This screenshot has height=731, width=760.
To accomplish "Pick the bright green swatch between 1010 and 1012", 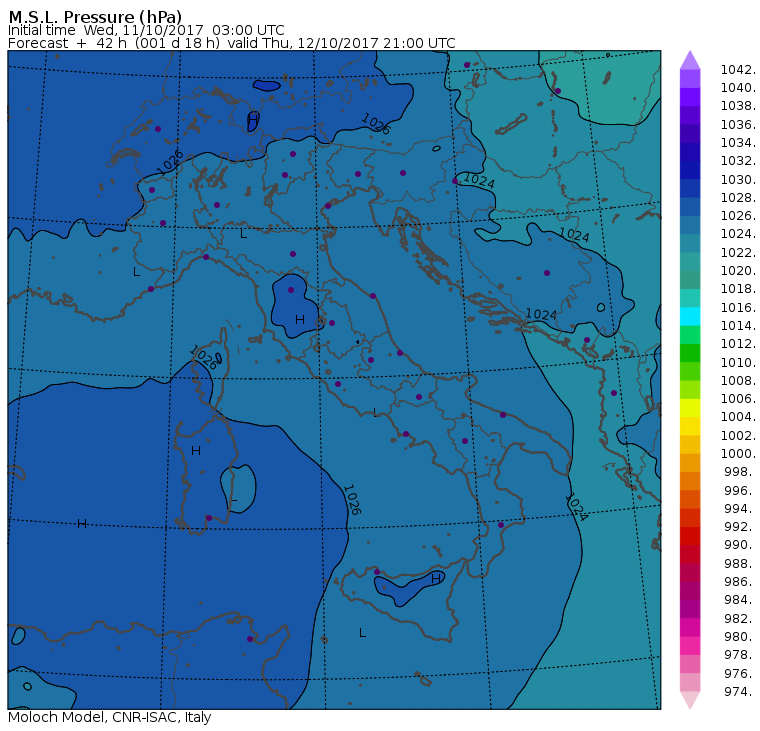I will click(690, 353).
